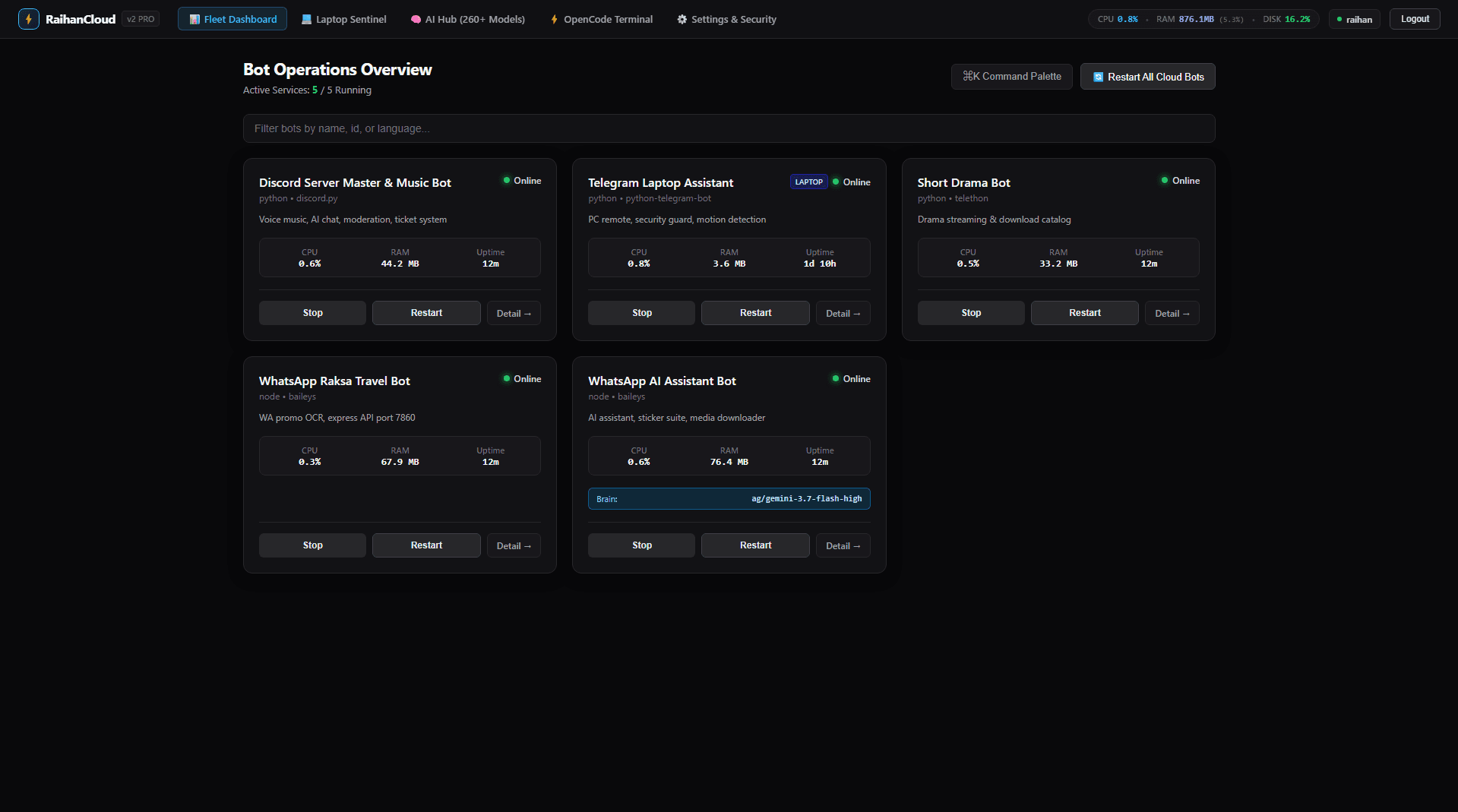Stop the WhatsApp Raksa Travel Bot

[312, 545]
